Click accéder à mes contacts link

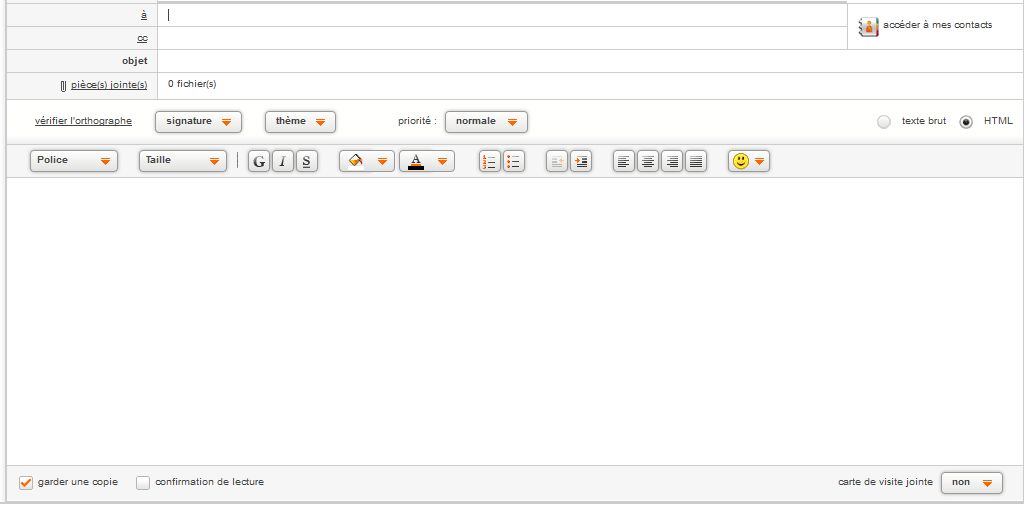(938, 25)
